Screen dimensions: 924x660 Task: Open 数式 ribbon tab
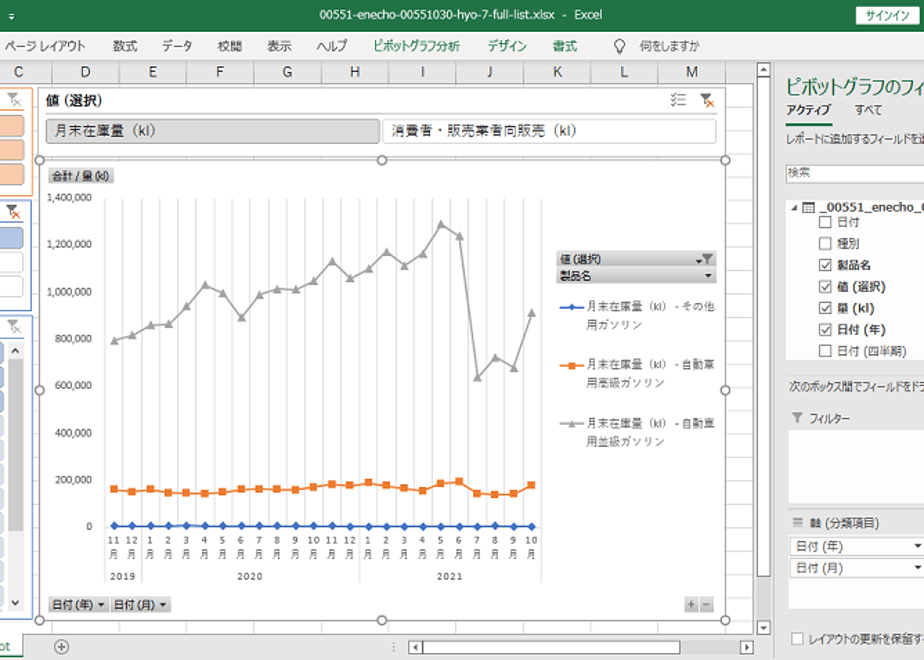point(125,46)
